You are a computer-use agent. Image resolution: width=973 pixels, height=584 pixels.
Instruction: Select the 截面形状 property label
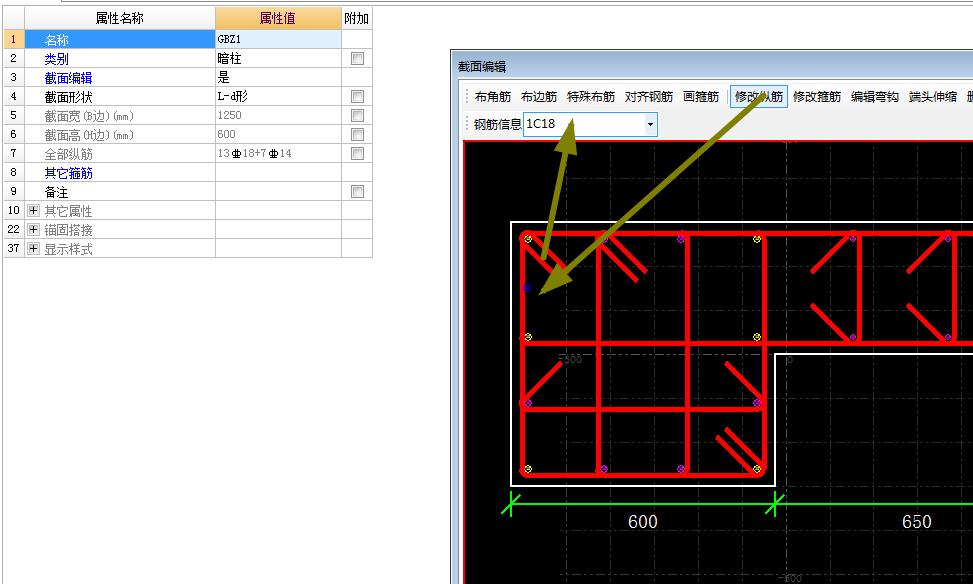tap(68, 97)
